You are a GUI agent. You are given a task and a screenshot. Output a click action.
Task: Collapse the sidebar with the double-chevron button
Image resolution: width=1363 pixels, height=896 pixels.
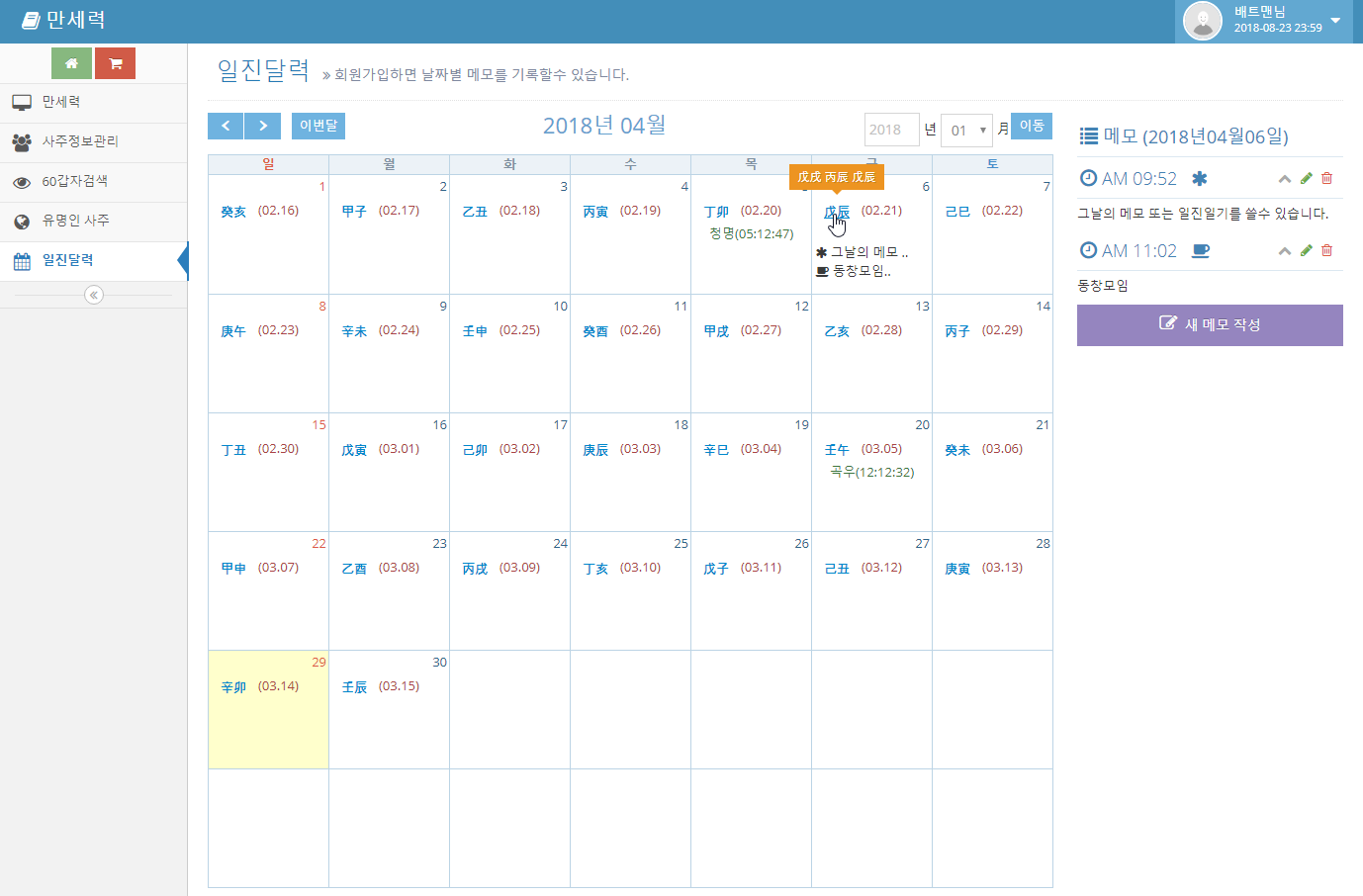tap(94, 295)
